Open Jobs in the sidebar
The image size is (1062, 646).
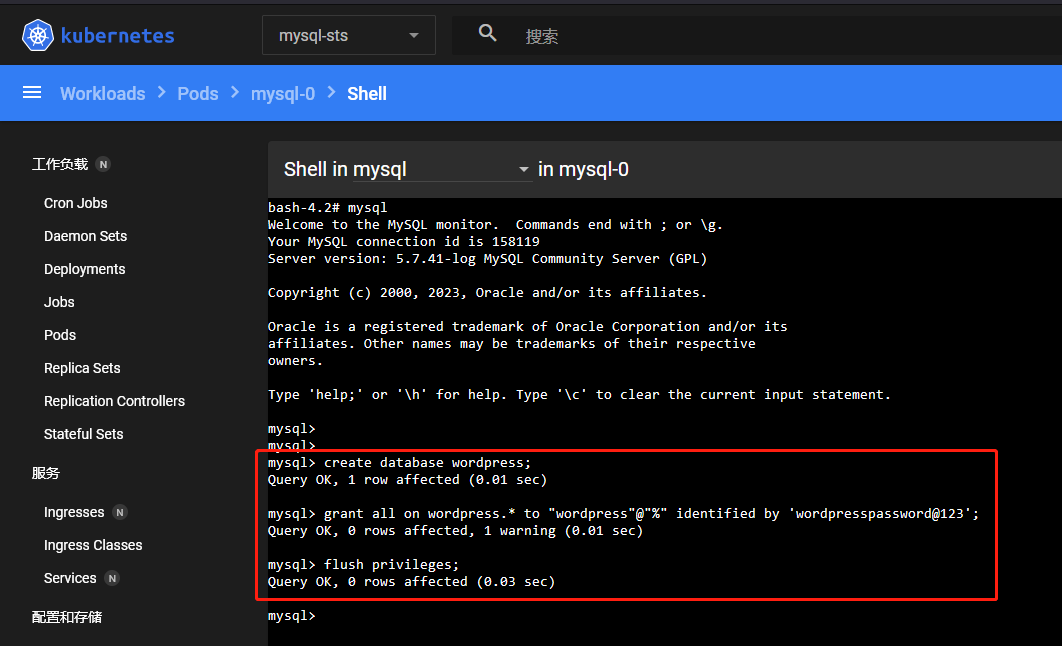pos(59,302)
